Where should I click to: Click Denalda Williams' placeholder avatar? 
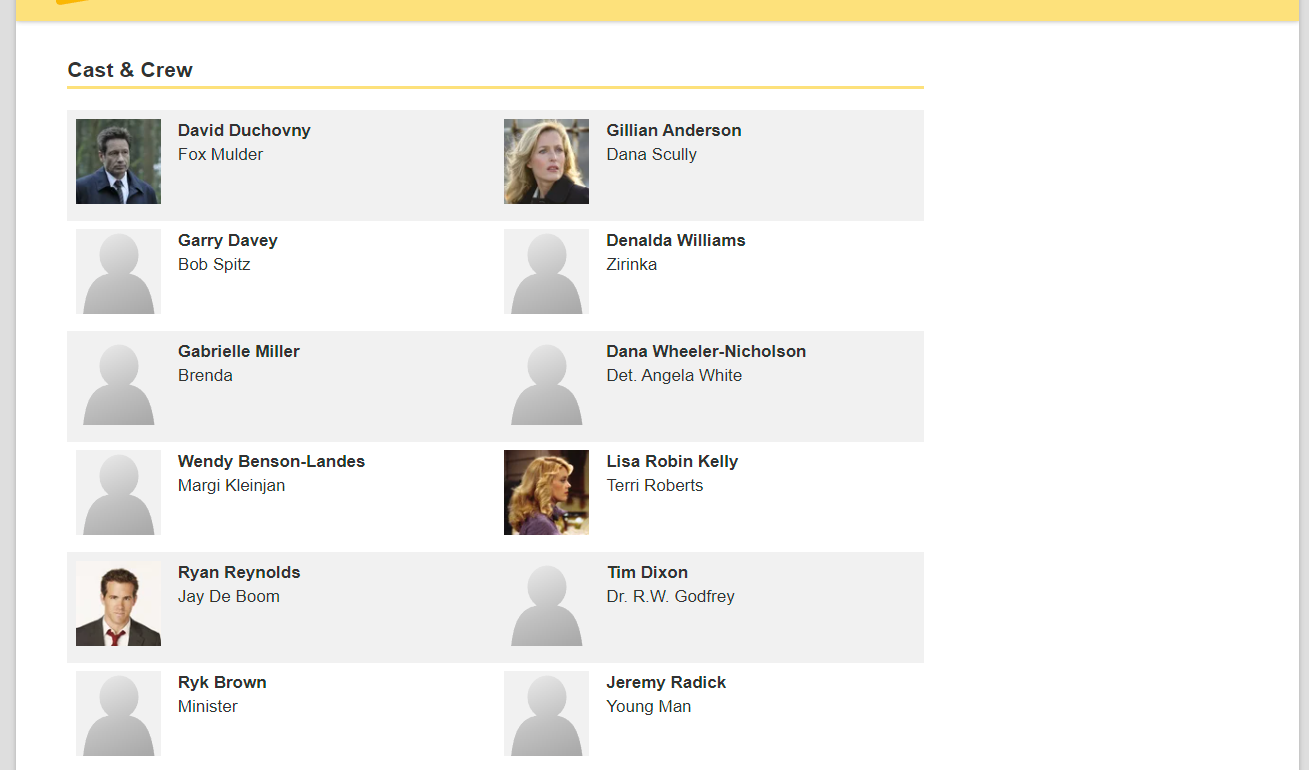click(546, 271)
